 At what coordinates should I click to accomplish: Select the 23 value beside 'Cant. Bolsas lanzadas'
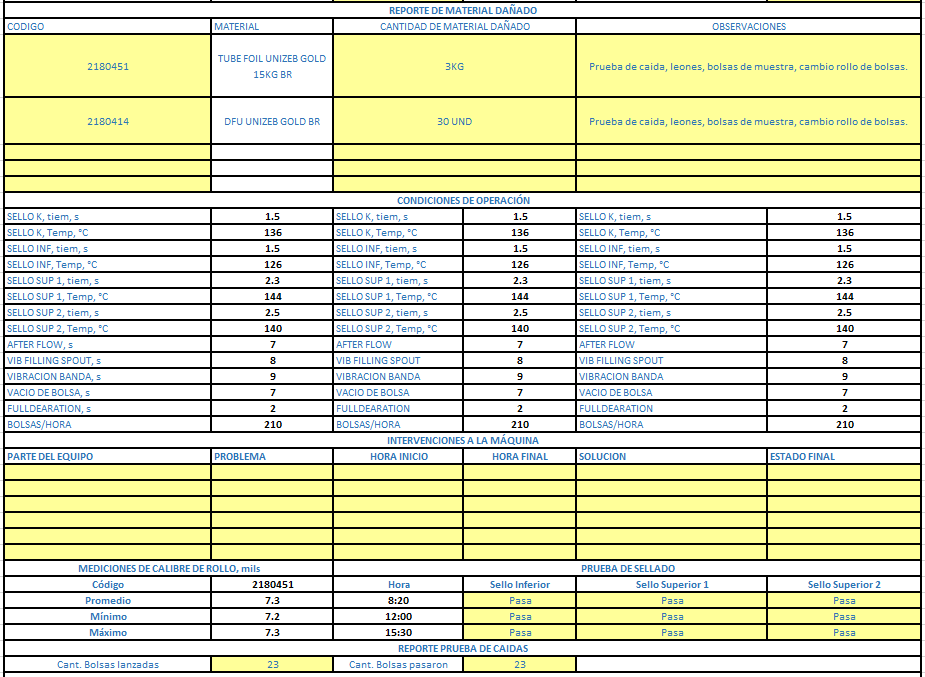(x=272, y=665)
